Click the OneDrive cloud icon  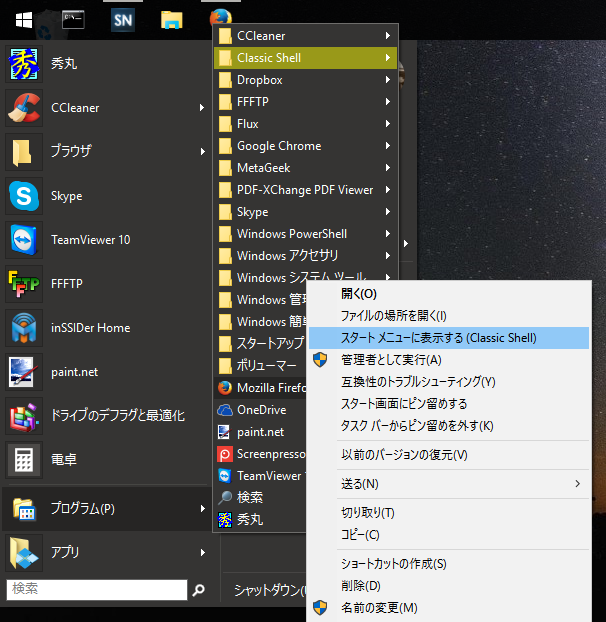coord(225,410)
